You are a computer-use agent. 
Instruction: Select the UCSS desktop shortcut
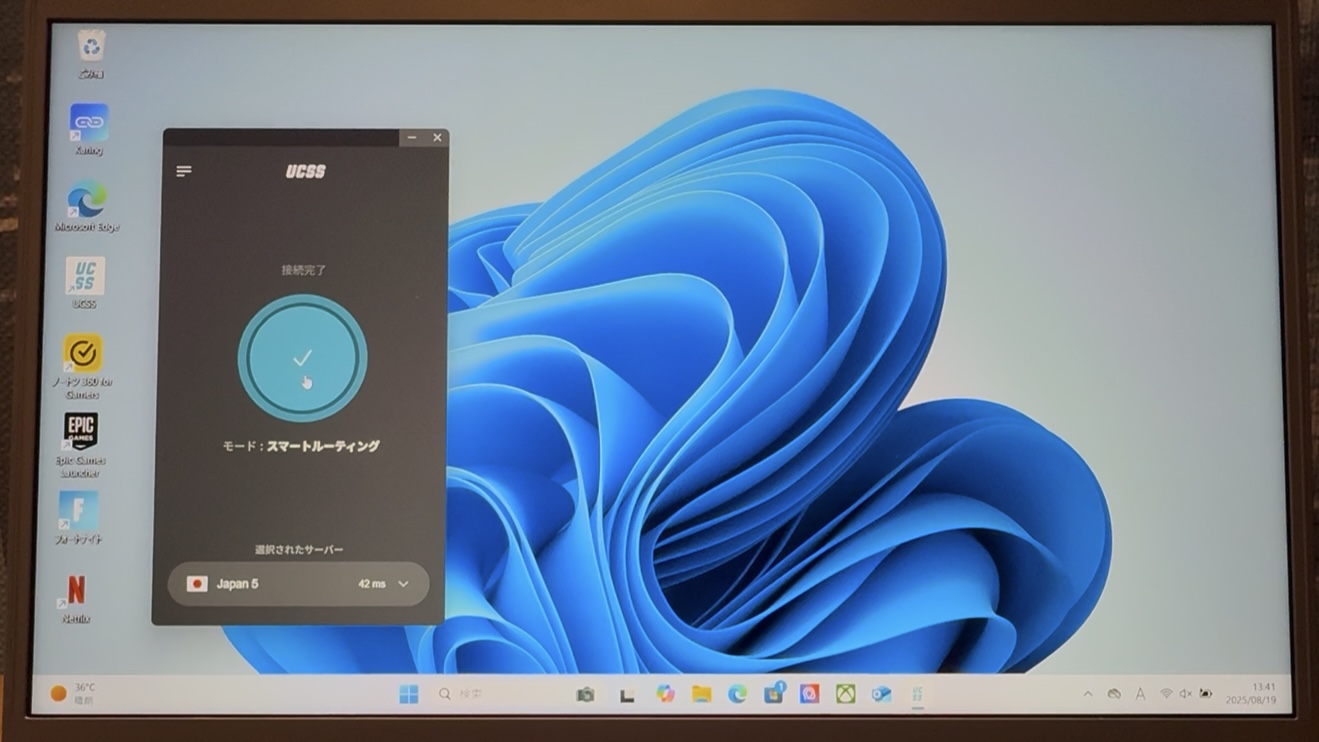(85, 277)
